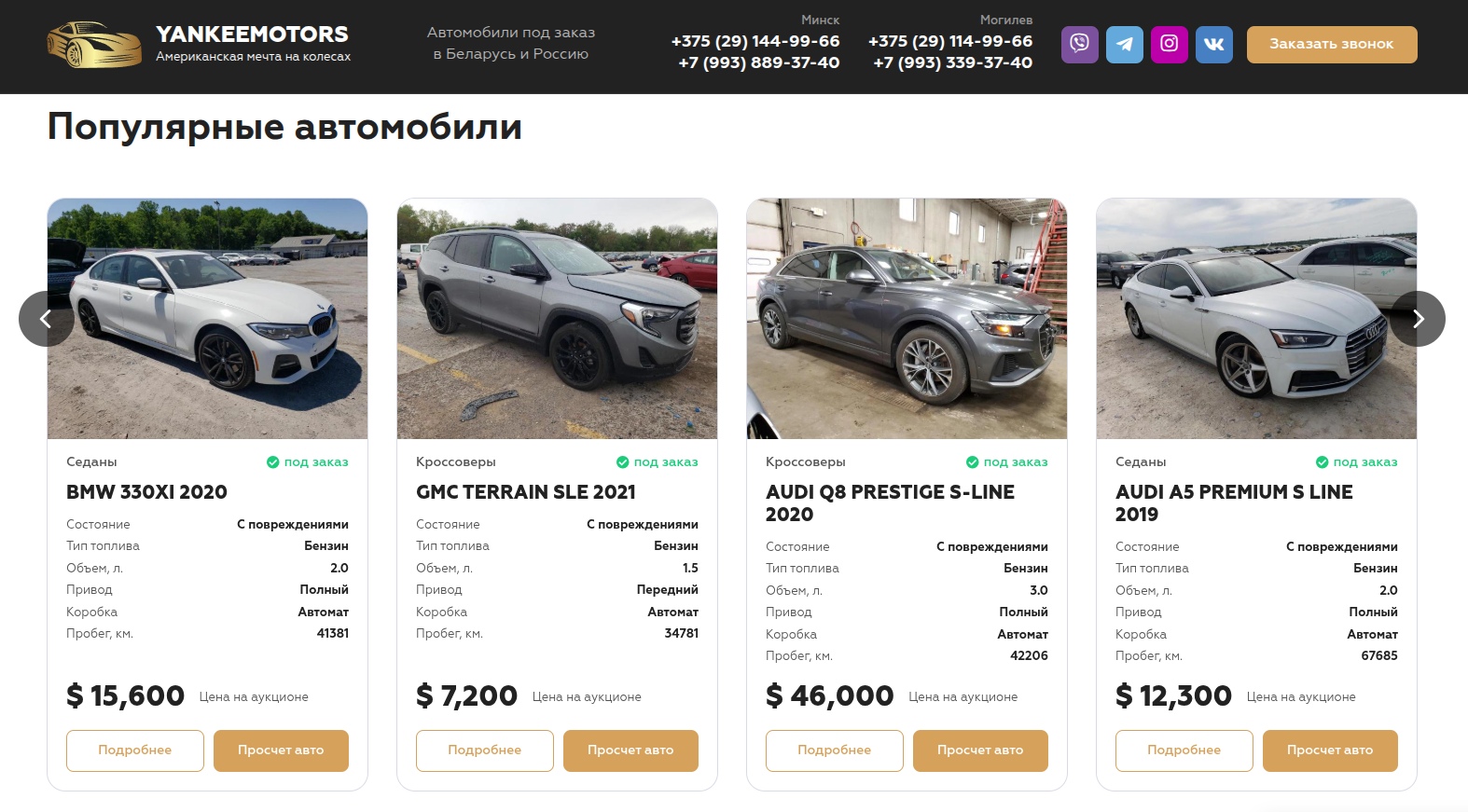Open the GMC TERRAIN SLE 2021 title
The width and height of the screenshot is (1468, 812).
(x=526, y=492)
